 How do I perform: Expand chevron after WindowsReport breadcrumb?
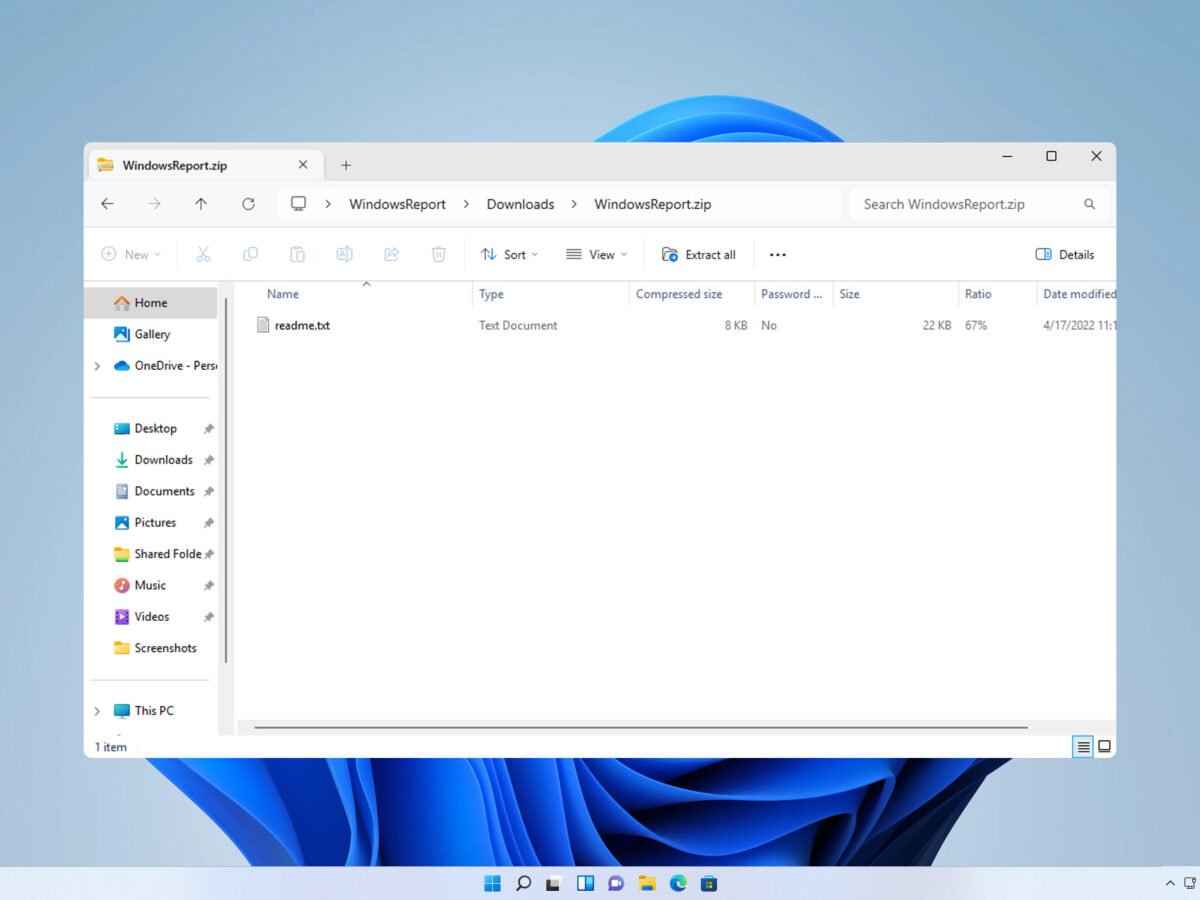[x=466, y=204]
